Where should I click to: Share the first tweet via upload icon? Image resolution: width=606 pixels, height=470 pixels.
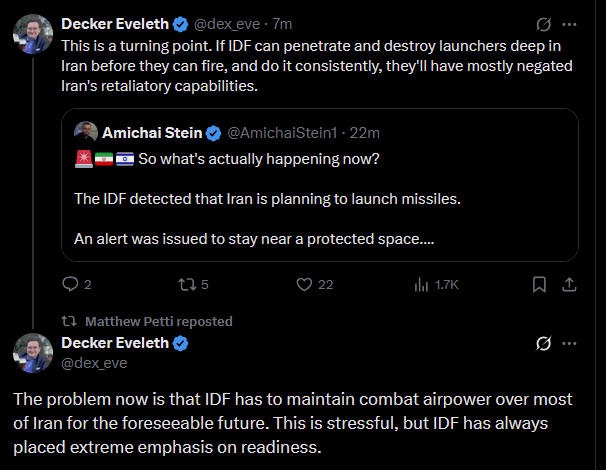(x=569, y=284)
